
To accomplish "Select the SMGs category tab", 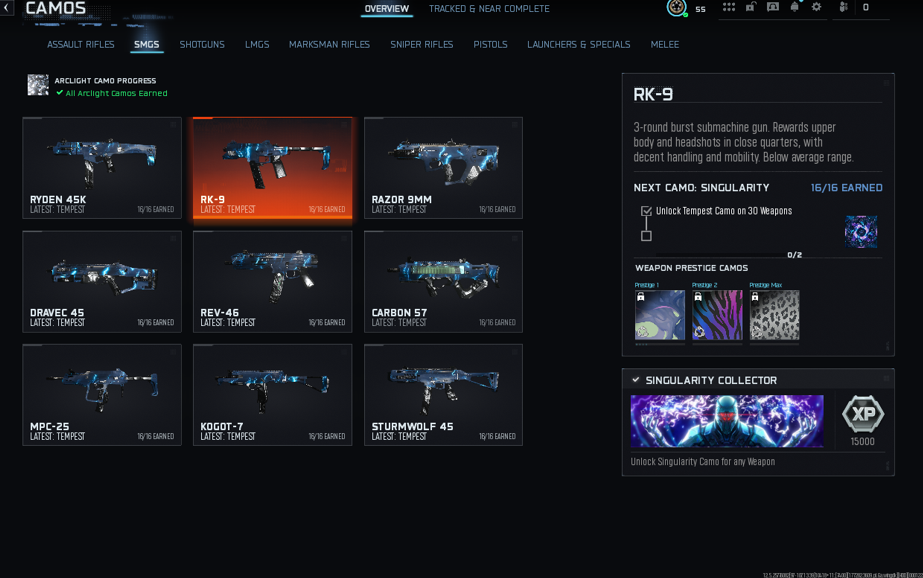I will [x=147, y=45].
